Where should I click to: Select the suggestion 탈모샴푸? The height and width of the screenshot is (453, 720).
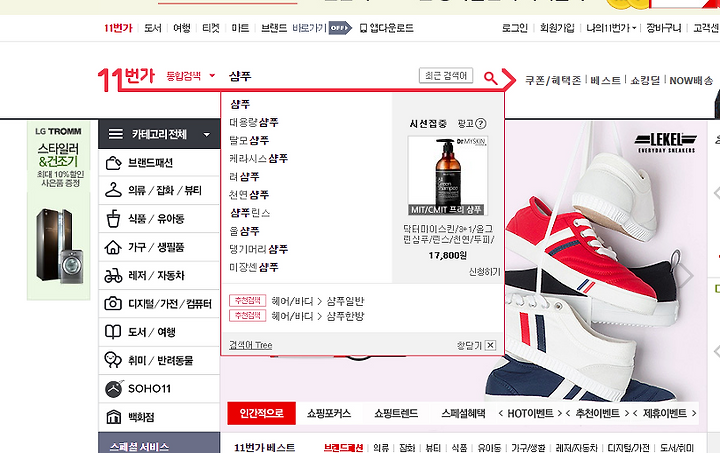249,140
